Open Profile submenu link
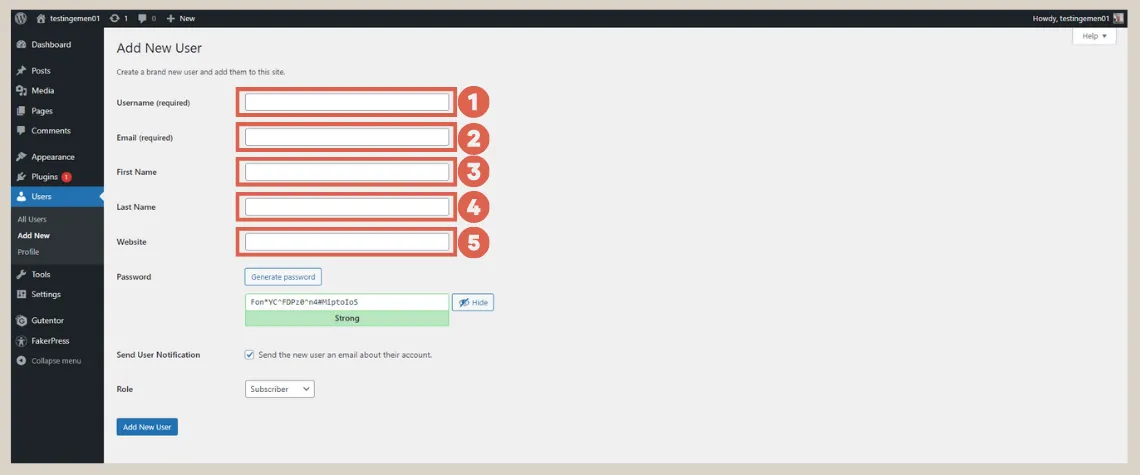 tap(28, 252)
